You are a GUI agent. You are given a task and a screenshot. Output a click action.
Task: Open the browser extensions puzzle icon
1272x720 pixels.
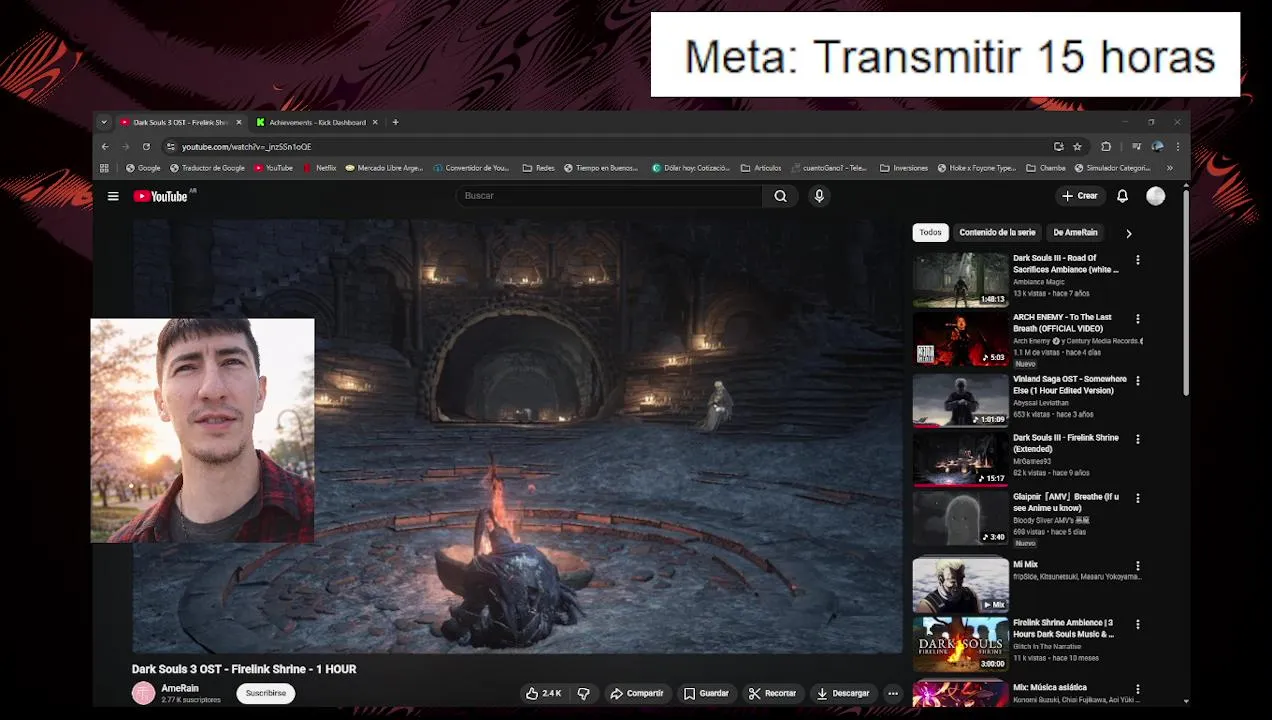[x=1106, y=146]
